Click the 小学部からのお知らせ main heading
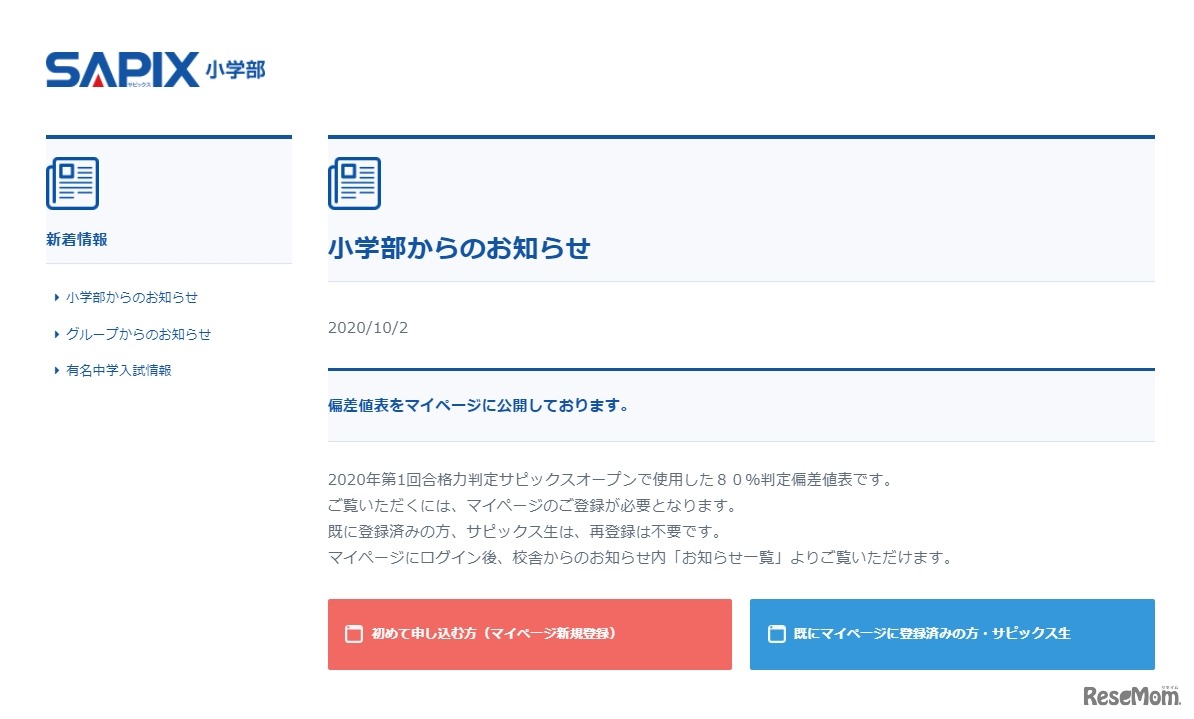The height and width of the screenshot is (719, 1194). [x=459, y=249]
